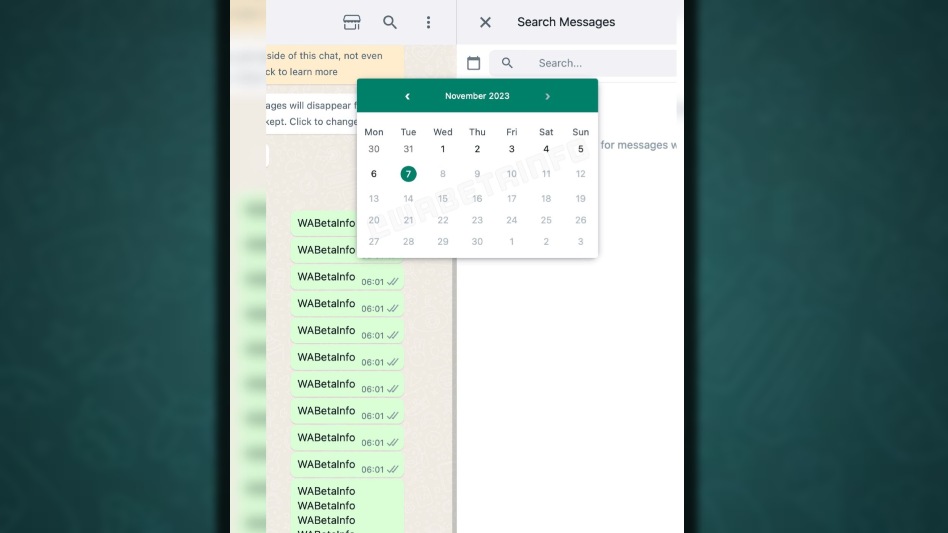
Task: Select October 30 in the calendar
Action: point(374,149)
